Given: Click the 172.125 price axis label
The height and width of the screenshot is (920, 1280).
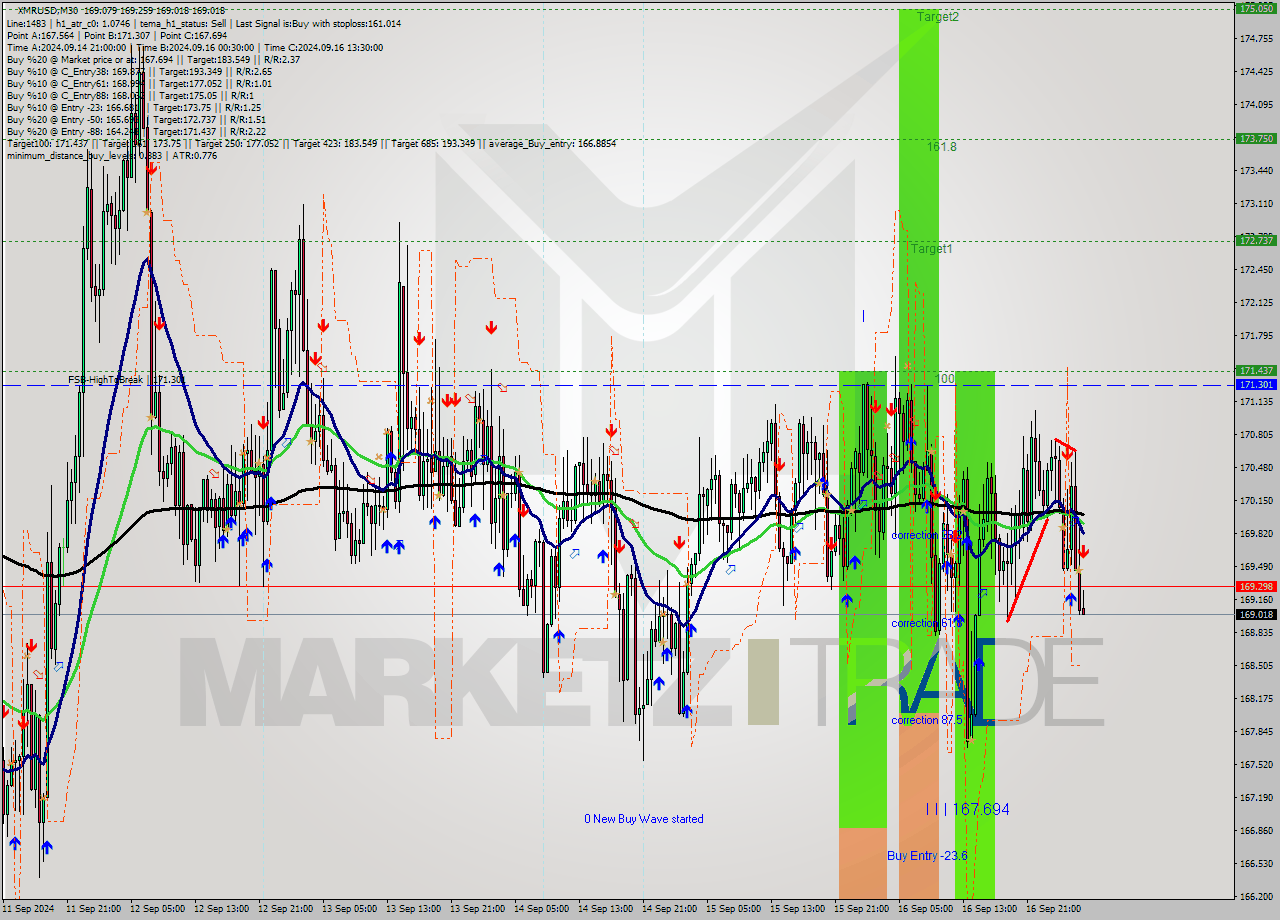Looking at the screenshot, I should 1256,303.
